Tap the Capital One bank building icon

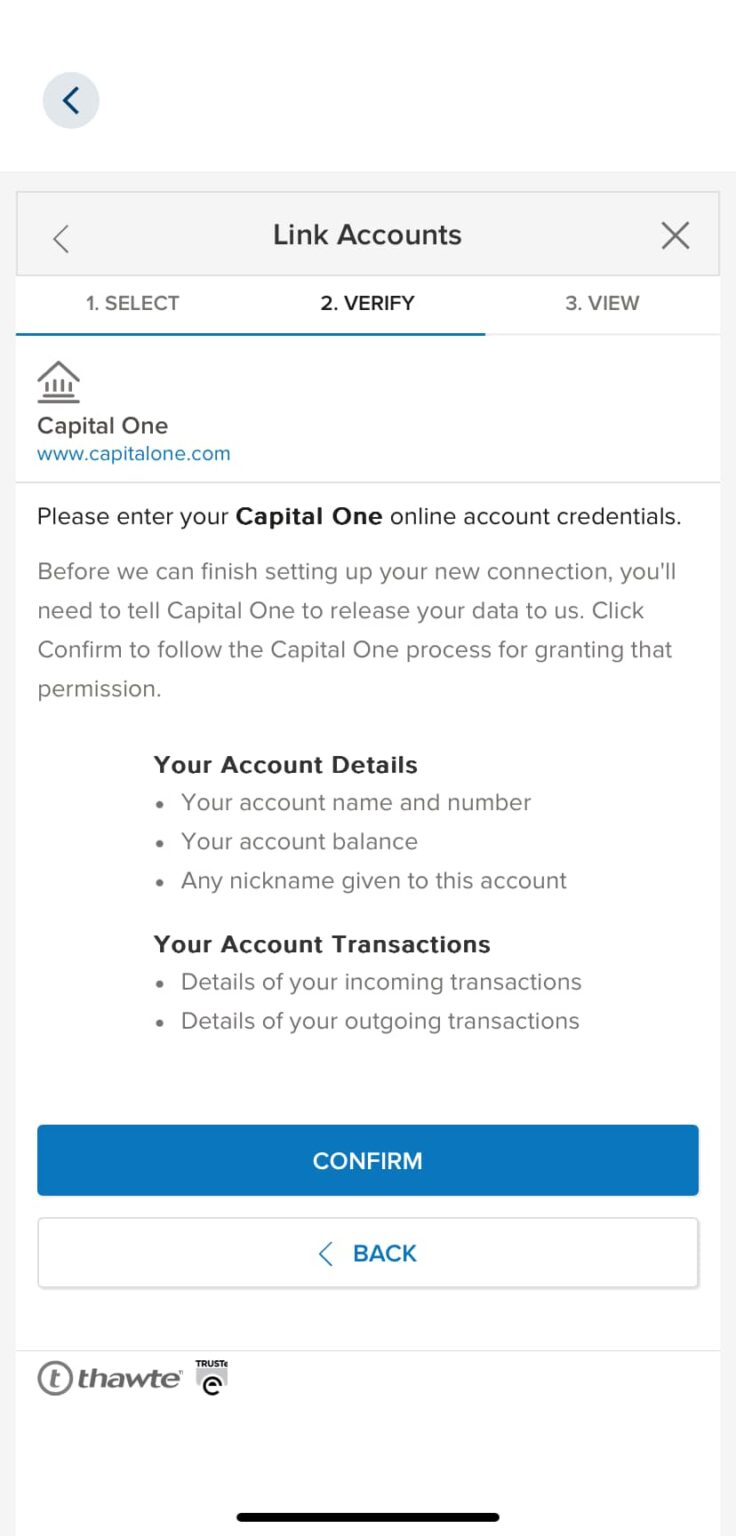pyautogui.click(x=58, y=381)
